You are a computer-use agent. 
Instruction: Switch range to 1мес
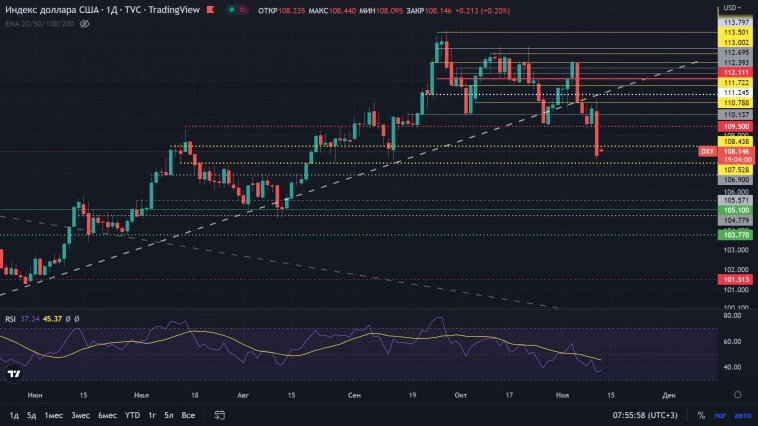(x=54, y=414)
